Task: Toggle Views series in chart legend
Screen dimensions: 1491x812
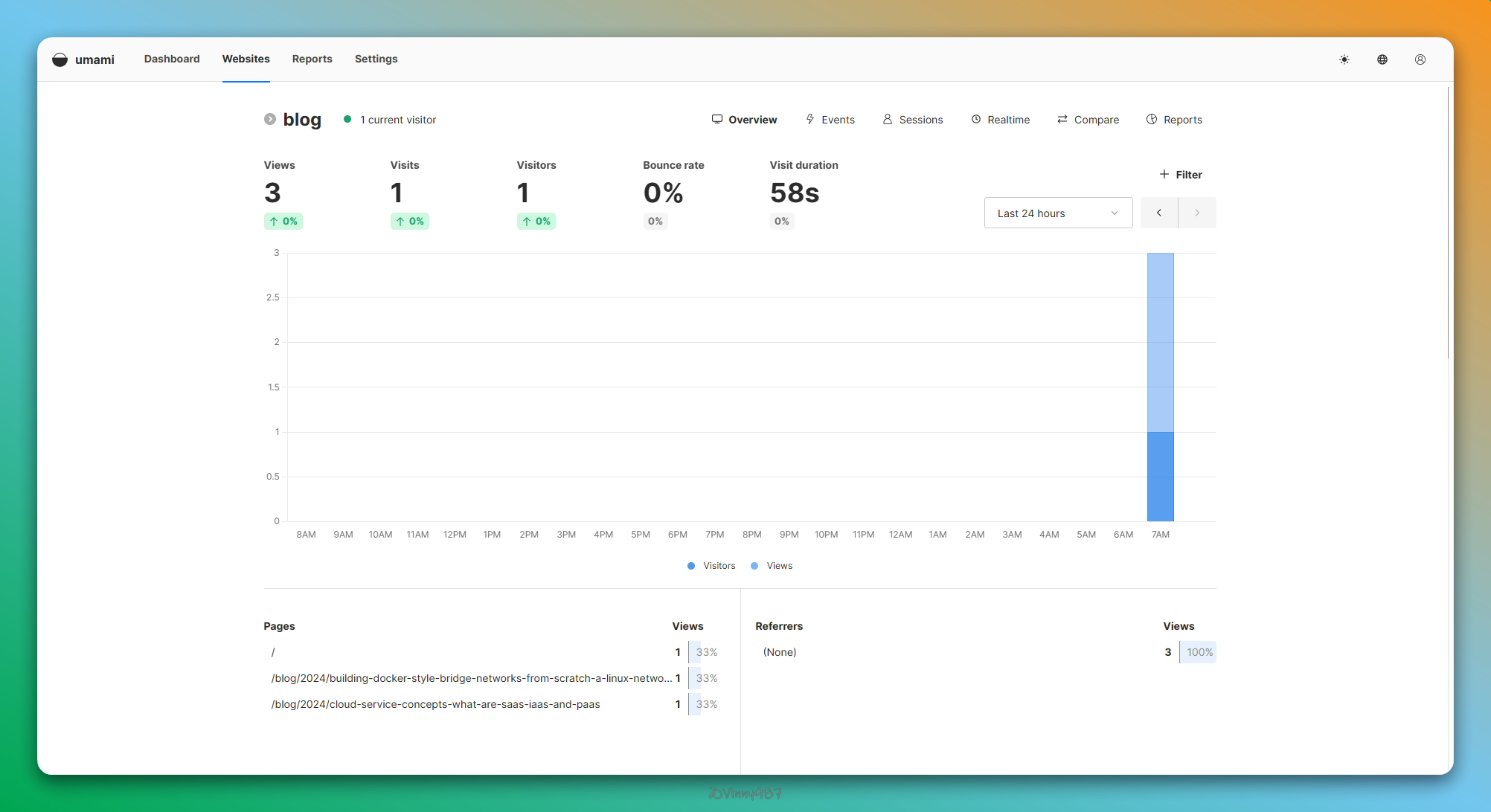Action: (x=772, y=566)
